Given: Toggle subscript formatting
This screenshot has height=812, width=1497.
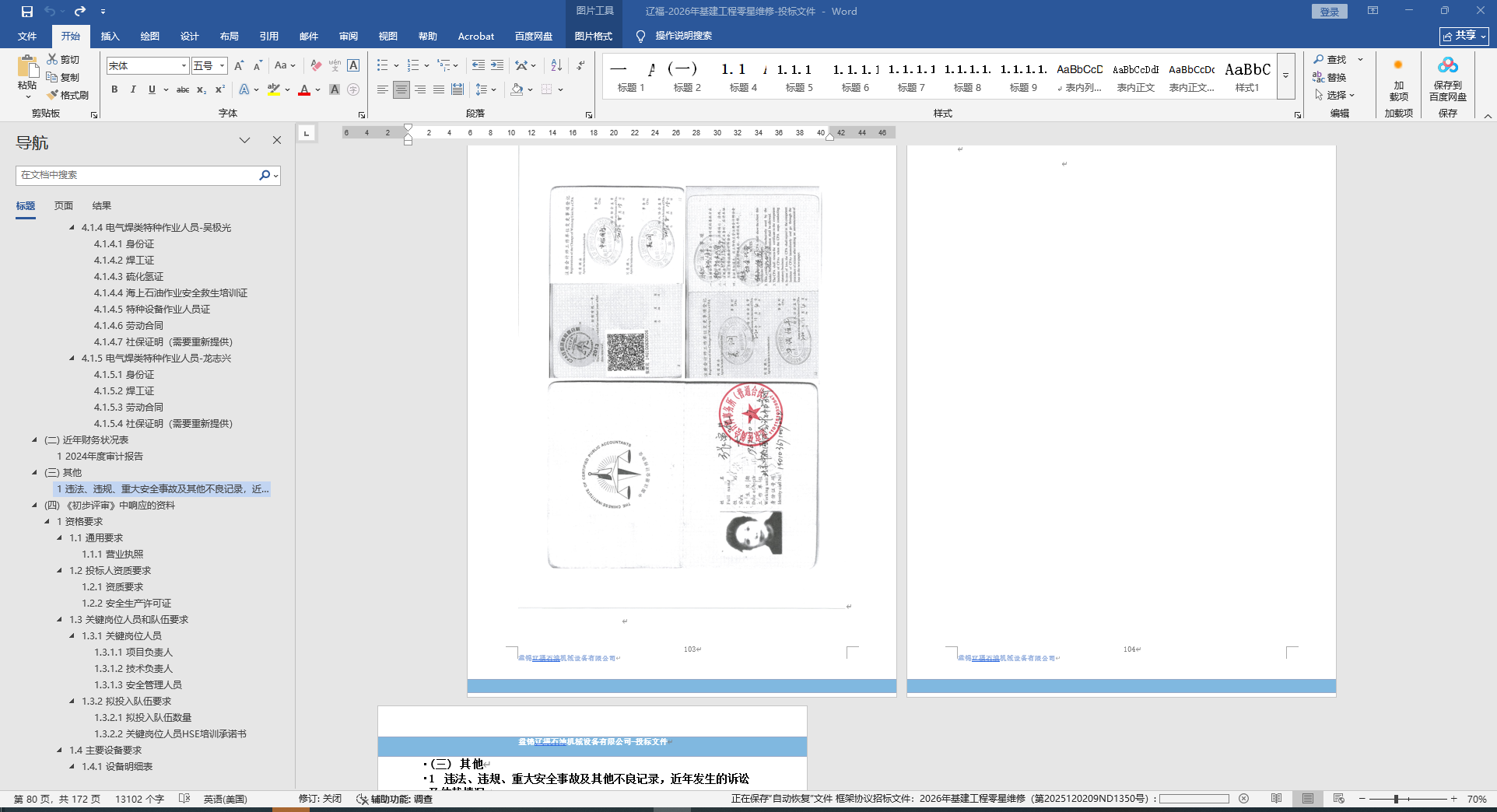Looking at the screenshot, I should (x=202, y=89).
